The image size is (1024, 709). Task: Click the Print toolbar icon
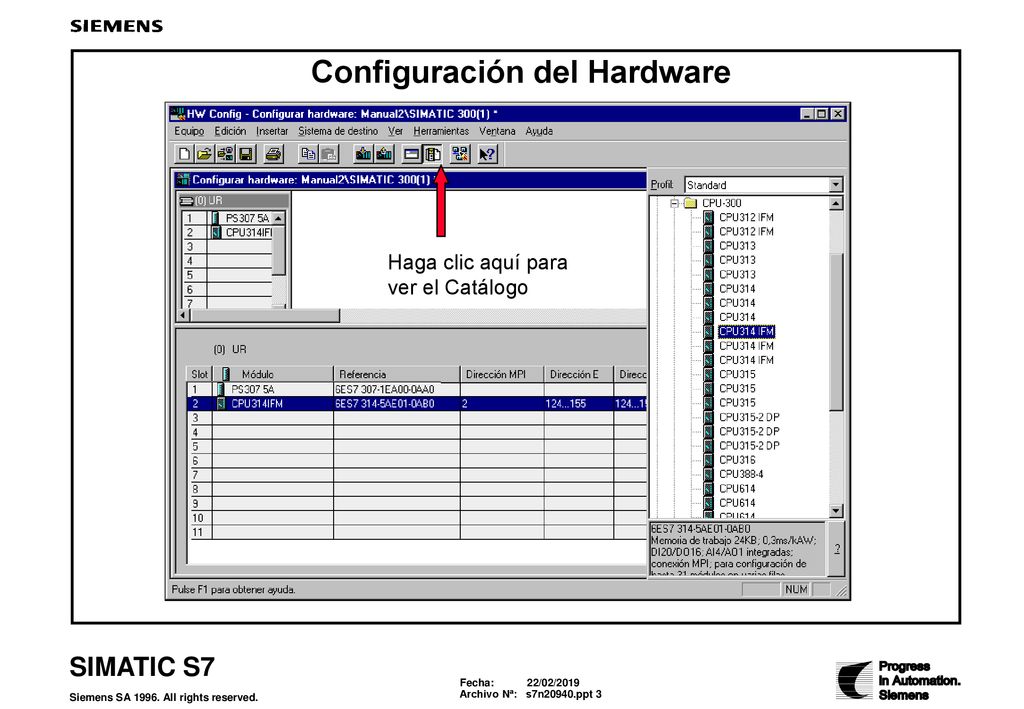tap(274, 154)
